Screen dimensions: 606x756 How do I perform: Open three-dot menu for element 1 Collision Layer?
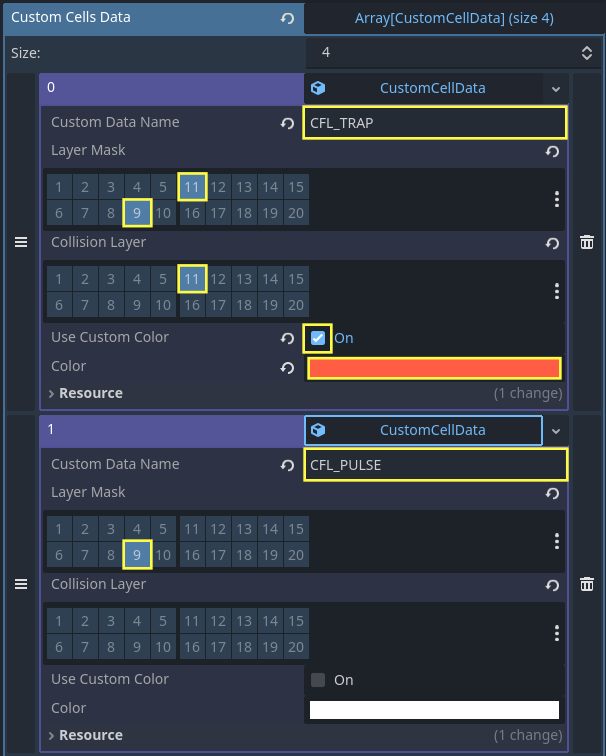coord(556,633)
